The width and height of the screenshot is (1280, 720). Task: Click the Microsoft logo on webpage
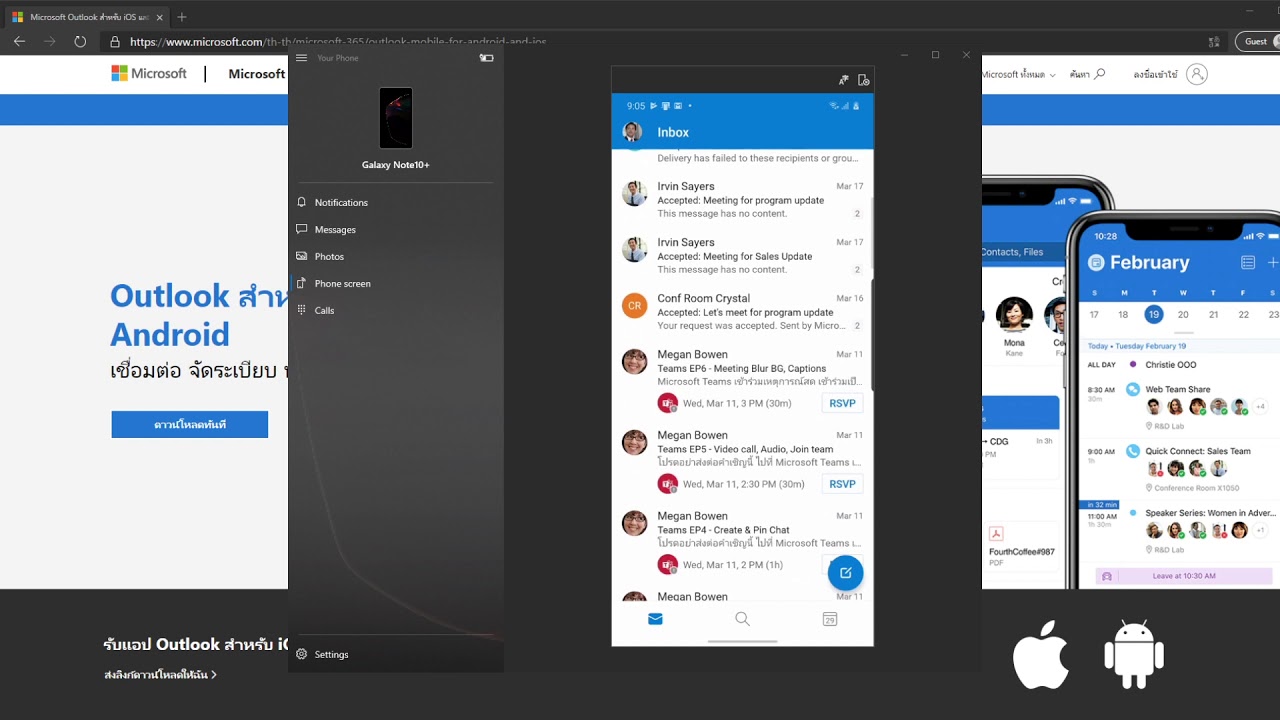[x=149, y=73]
